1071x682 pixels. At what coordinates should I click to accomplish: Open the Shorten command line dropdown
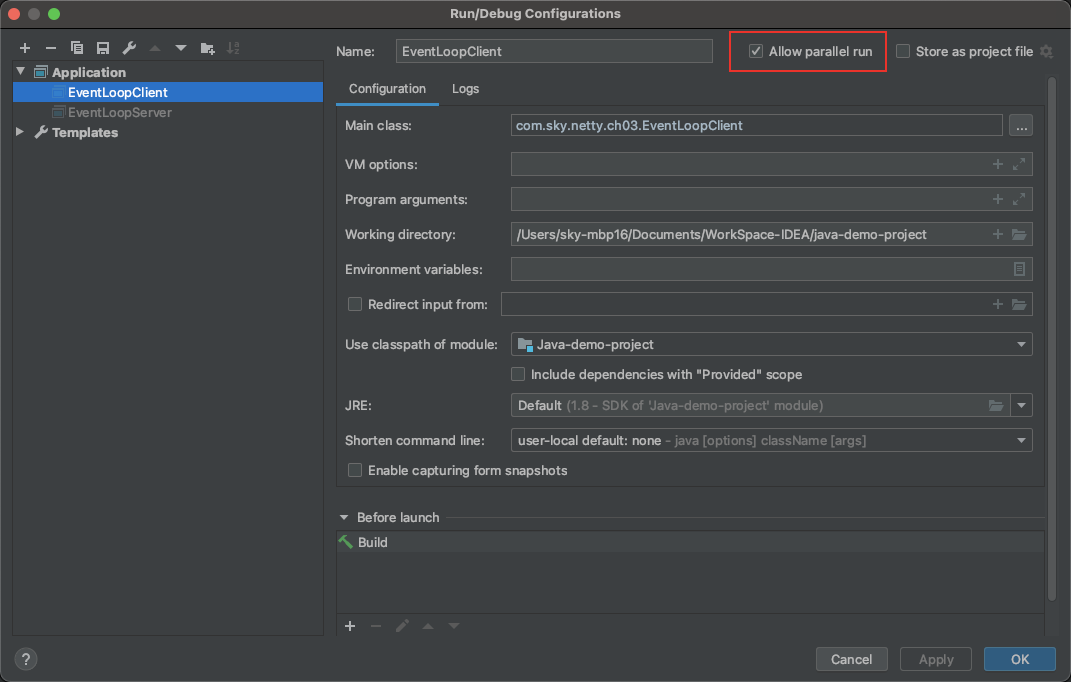(x=1021, y=440)
